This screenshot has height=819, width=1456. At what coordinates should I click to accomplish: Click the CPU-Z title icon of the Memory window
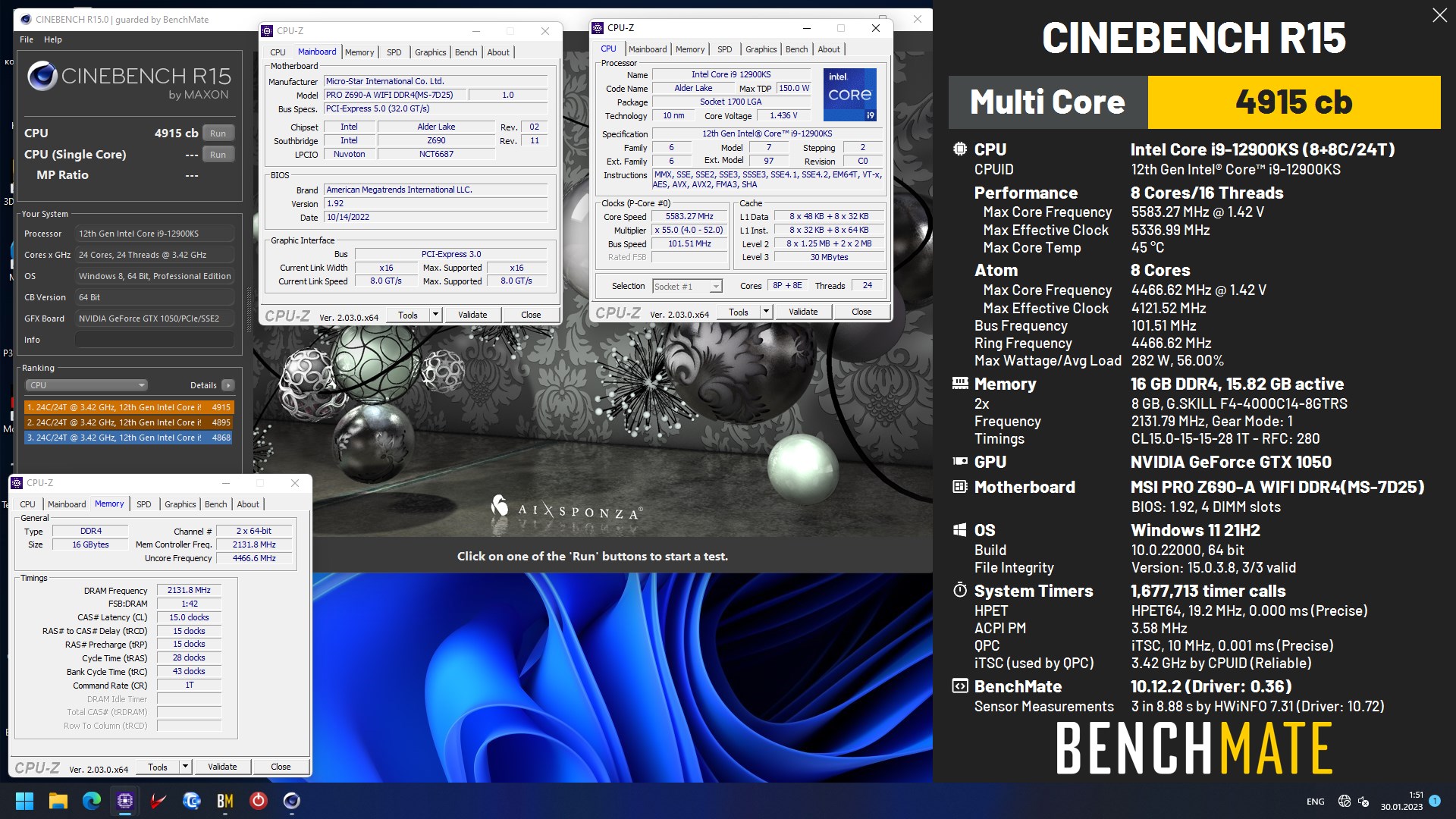(x=17, y=483)
